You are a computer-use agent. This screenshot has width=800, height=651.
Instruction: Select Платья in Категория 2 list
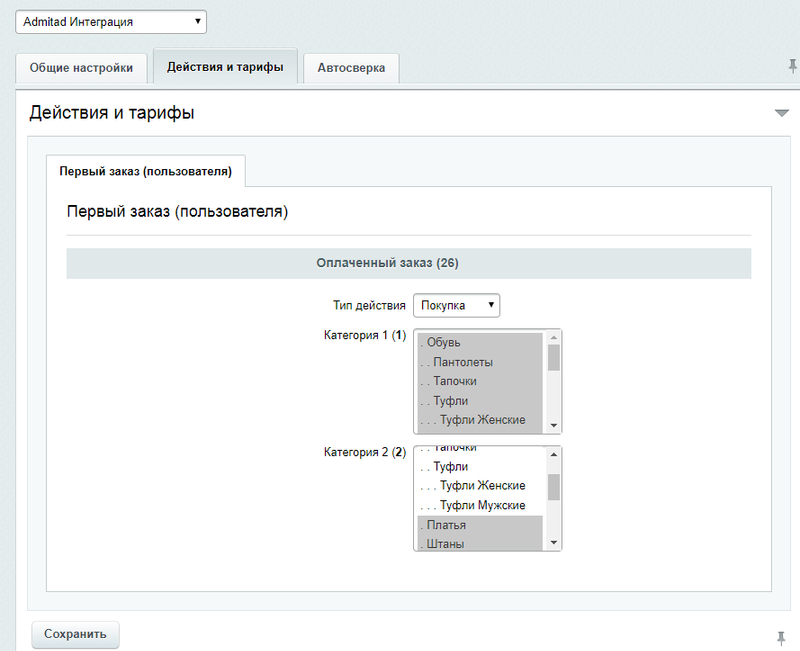pos(480,525)
